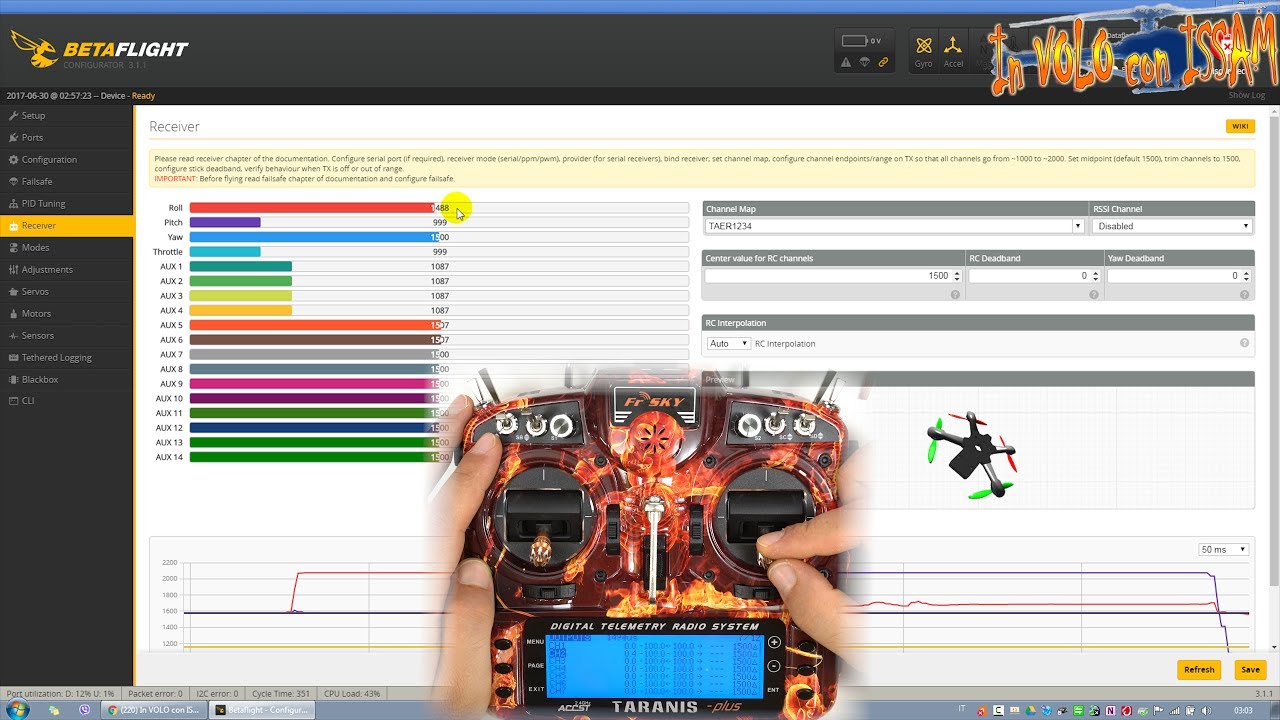Click the Refresh button
The image size is (1280, 720).
1199,670
